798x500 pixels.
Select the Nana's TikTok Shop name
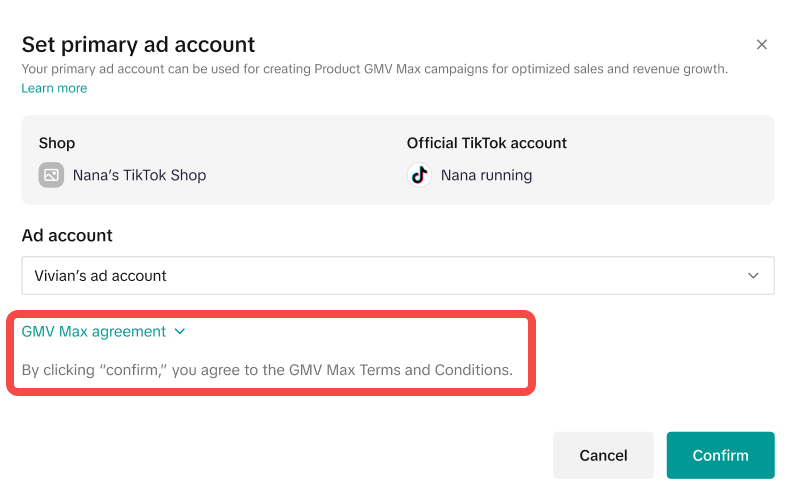(x=139, y=175)
